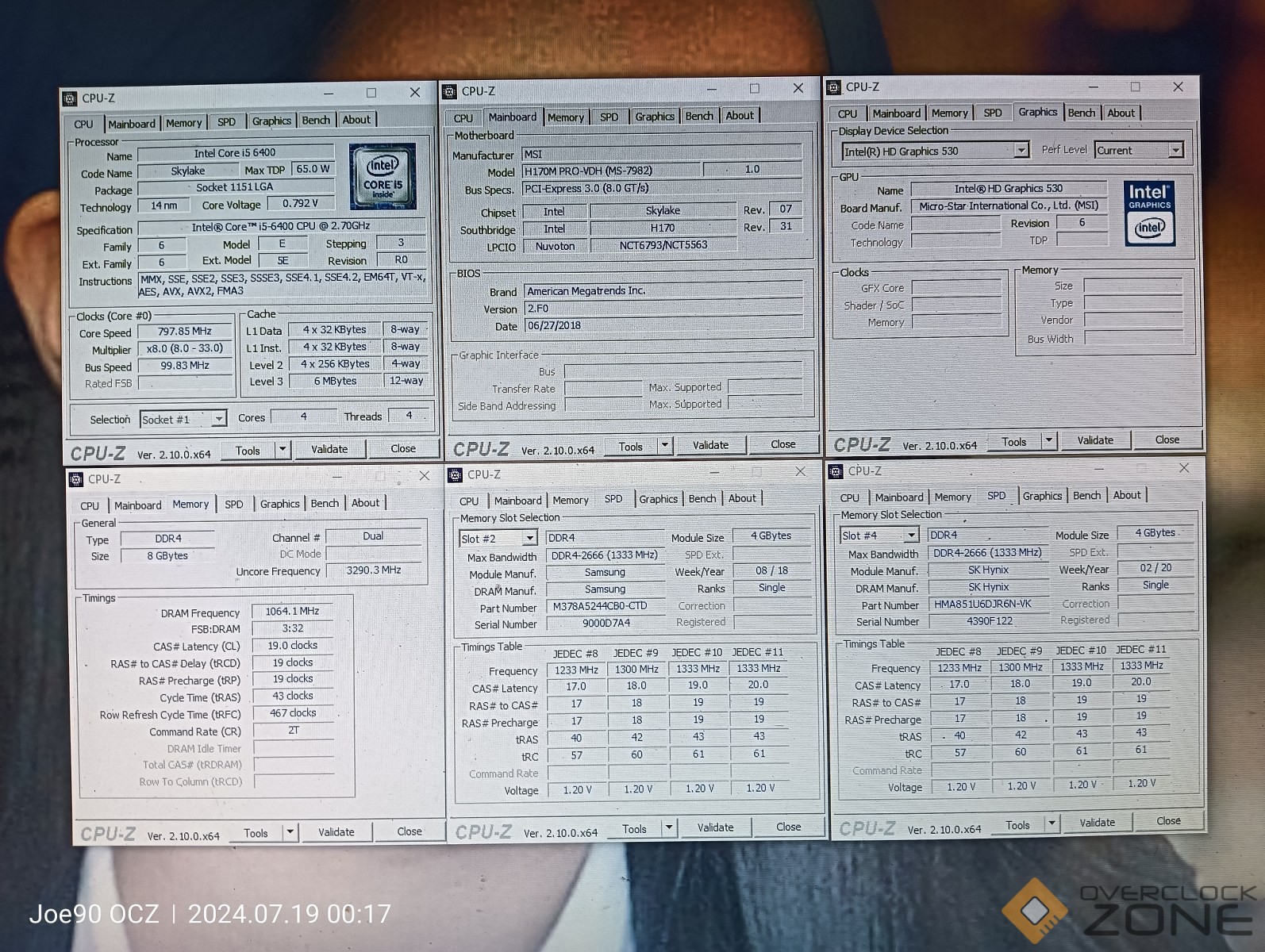This screenshot has width=1265, height=952.
Task: Click the Channel # value Dual
Action: 373,536
